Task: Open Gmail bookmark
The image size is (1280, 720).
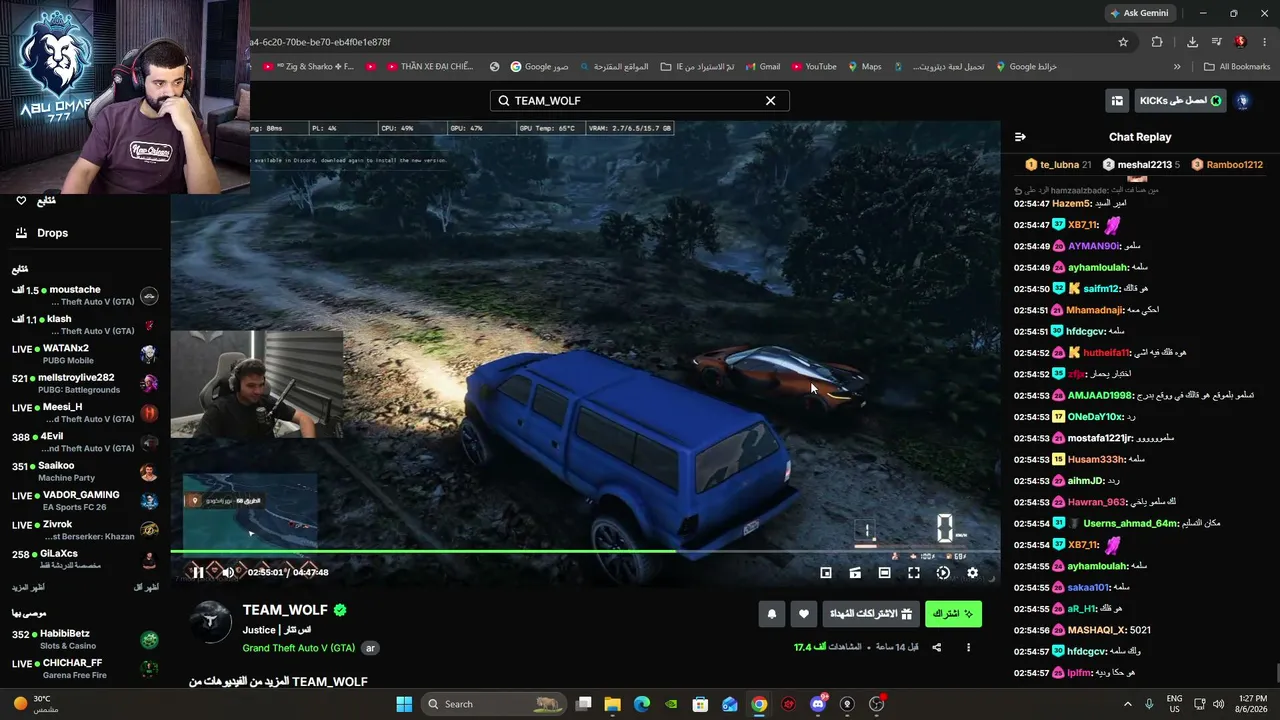Action: coord(762,67)
